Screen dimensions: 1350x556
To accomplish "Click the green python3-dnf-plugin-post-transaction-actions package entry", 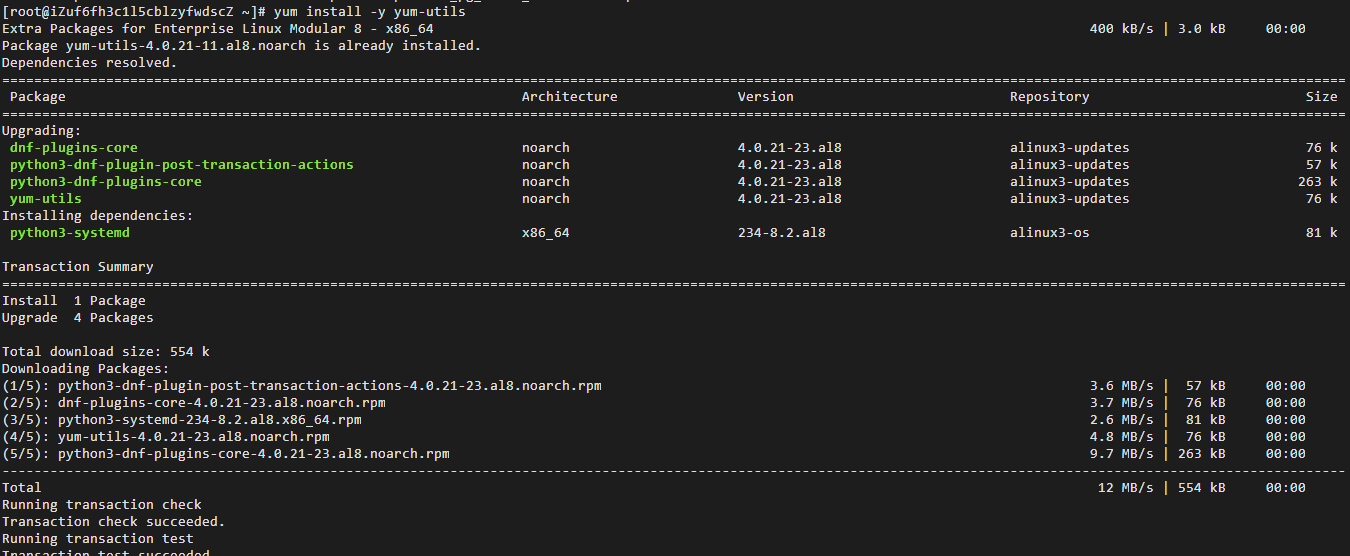I will (181, 165).
